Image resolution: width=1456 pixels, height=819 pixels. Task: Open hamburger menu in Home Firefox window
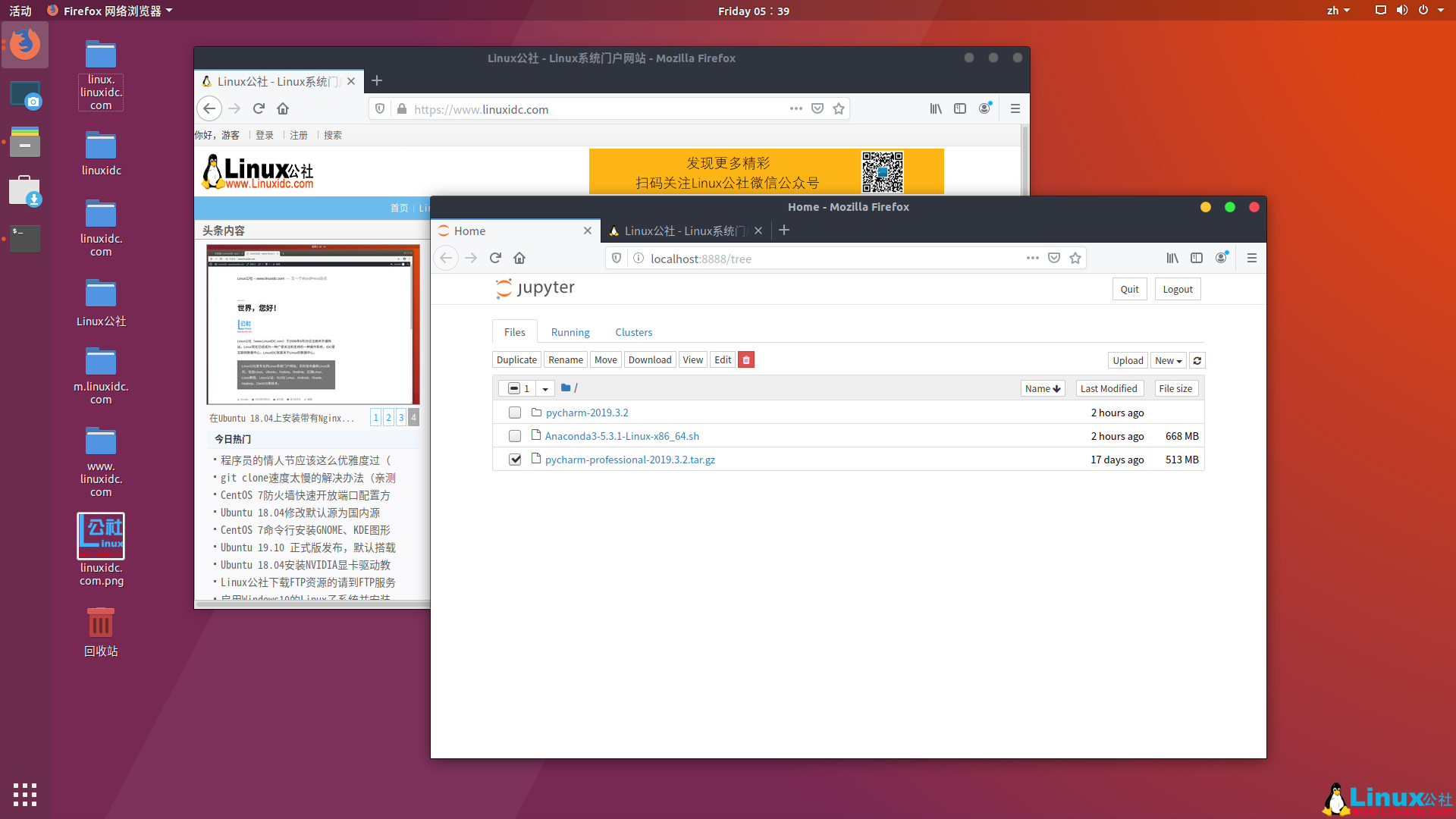(x=1252, y=258)
